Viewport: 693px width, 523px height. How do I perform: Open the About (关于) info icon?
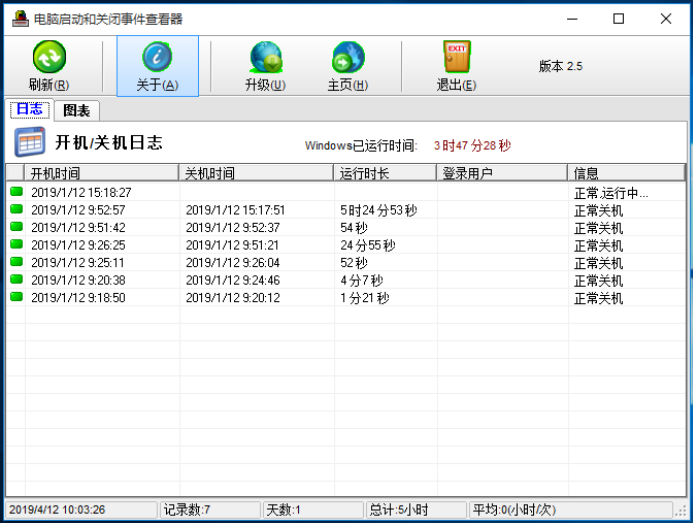157,58
